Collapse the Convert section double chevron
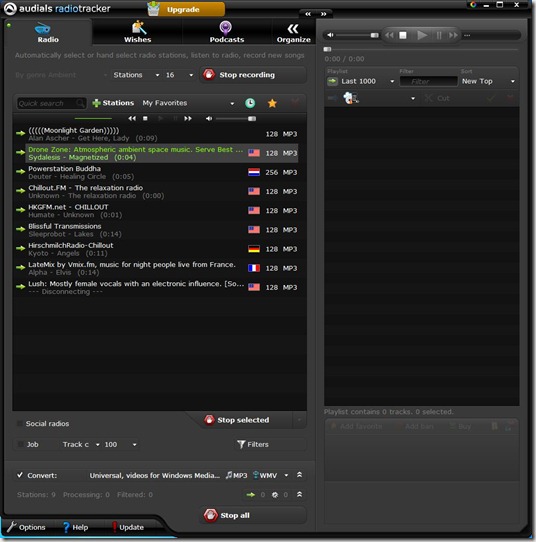Screen dimensions: 536x542 (299, 475)
